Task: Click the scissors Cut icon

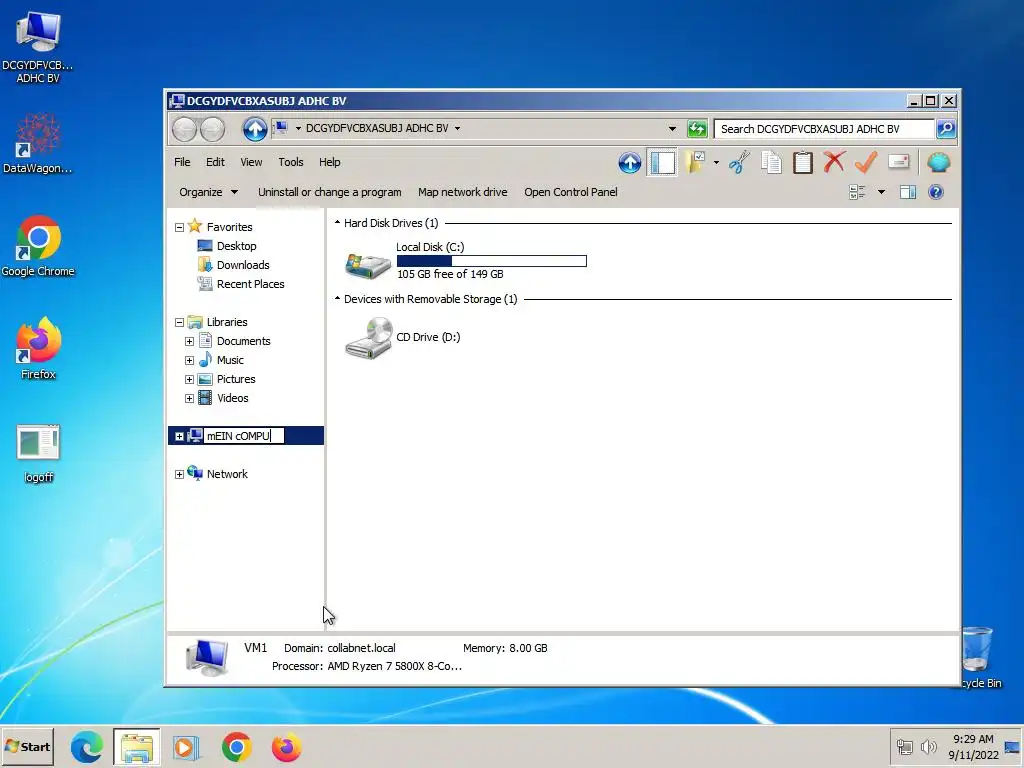Action: [739, 163]
